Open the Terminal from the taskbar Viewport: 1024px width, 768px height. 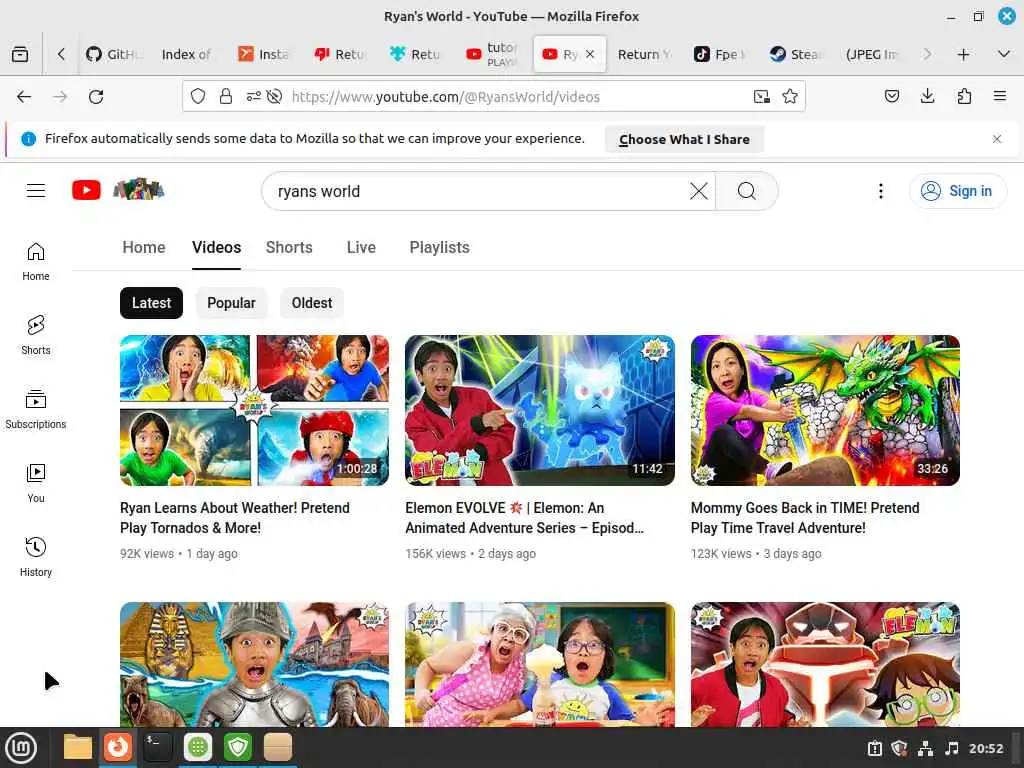157,747
